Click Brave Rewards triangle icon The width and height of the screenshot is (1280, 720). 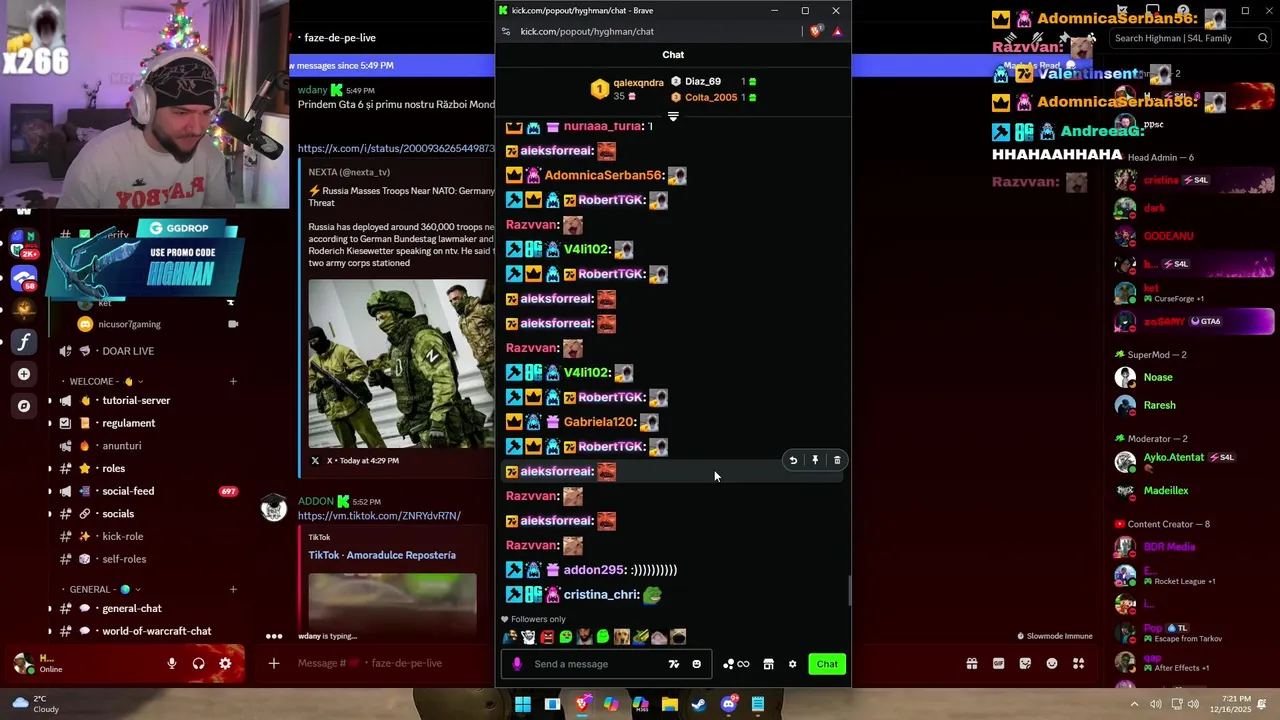837,31
